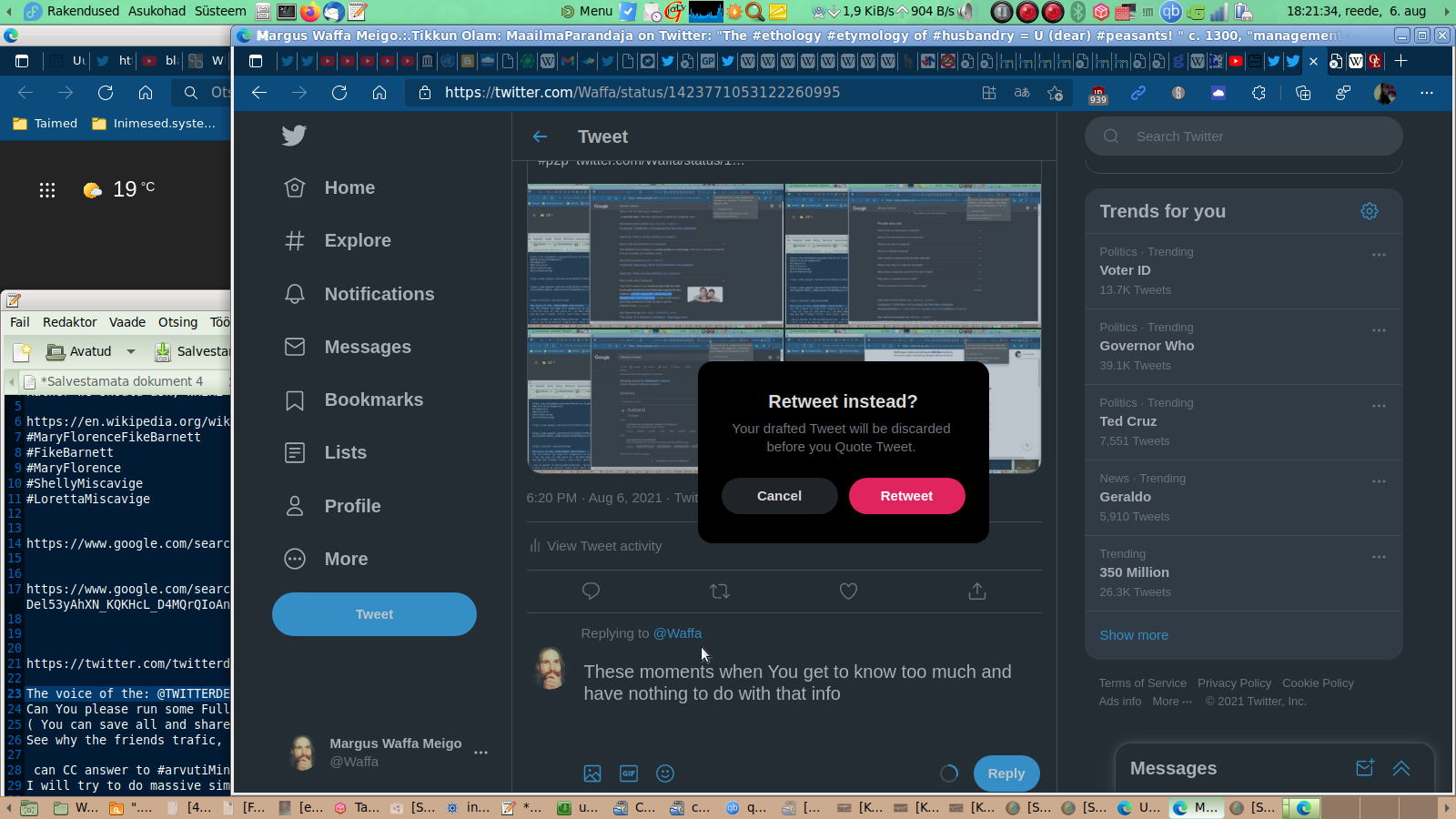This screenshot has height=819, width=1456.
Task: Click the blue Tweet button in sidebar
Action: [x=374, y=614]
